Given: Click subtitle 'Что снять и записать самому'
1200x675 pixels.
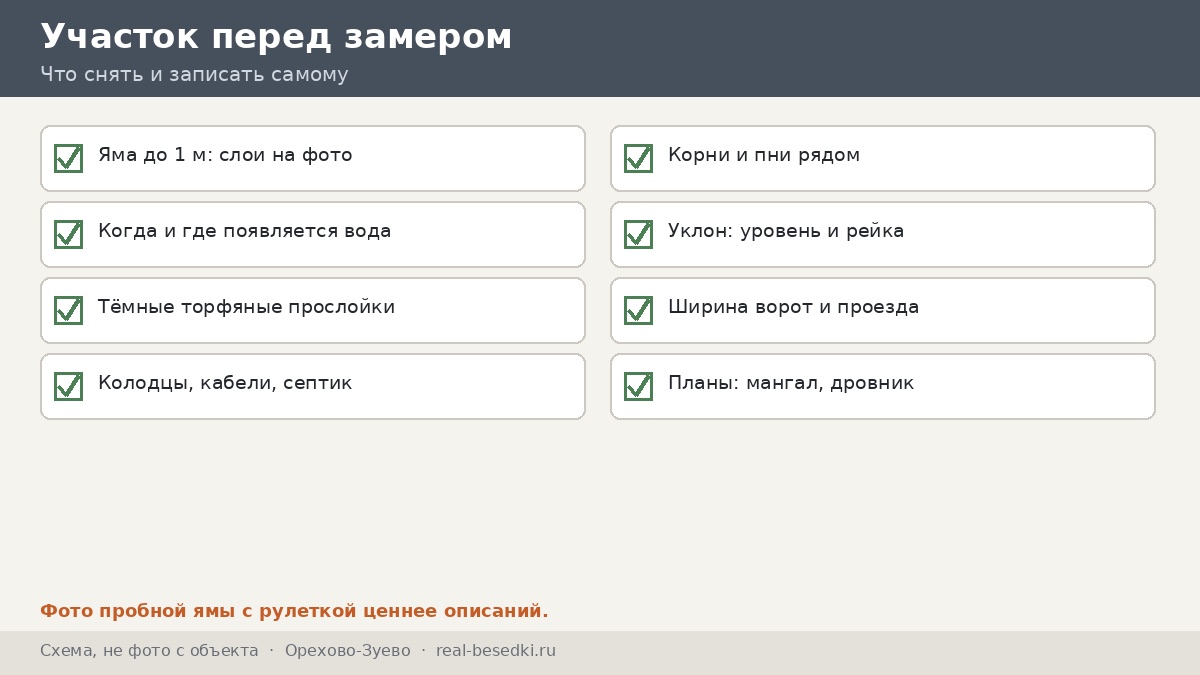Looking at the screenshot, I should click(x=194, y=75).
